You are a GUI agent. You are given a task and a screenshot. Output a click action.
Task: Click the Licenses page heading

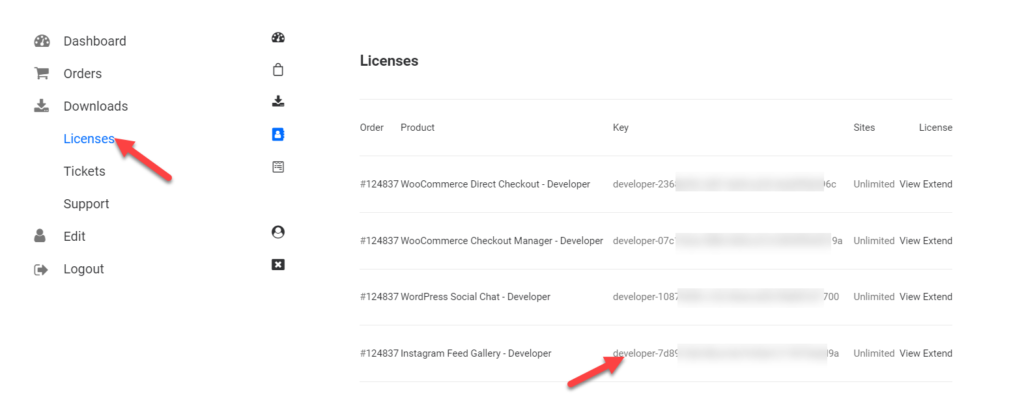(x=389, y=61)
